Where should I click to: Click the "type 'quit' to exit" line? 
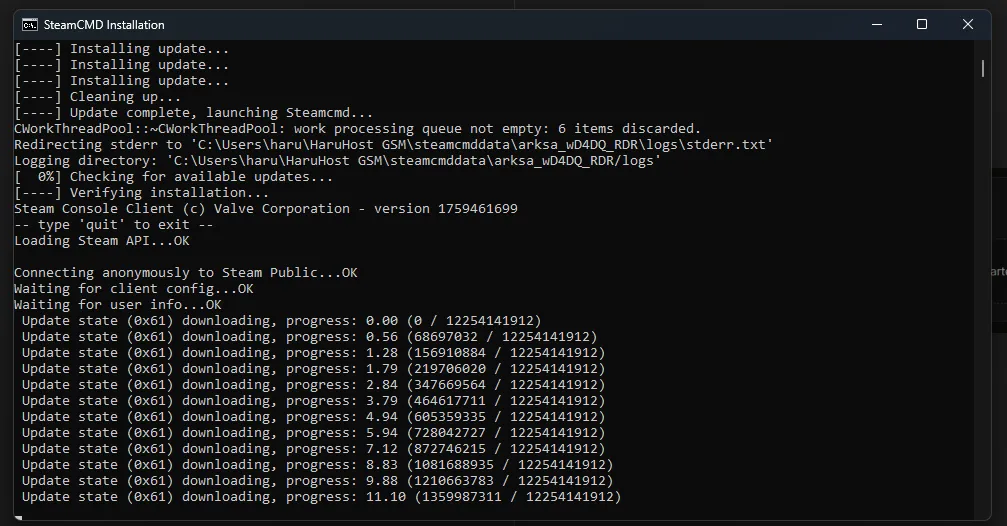pyautogui.click(x=114, y=225)
